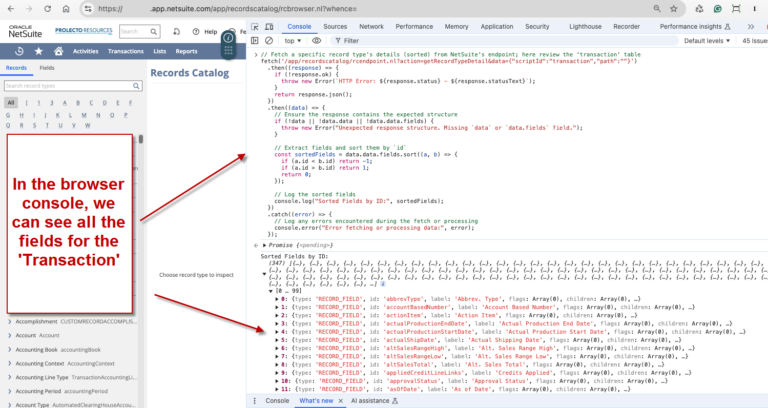
Task: Click the browser address bar URL
Action: click(x=227, y=9)
